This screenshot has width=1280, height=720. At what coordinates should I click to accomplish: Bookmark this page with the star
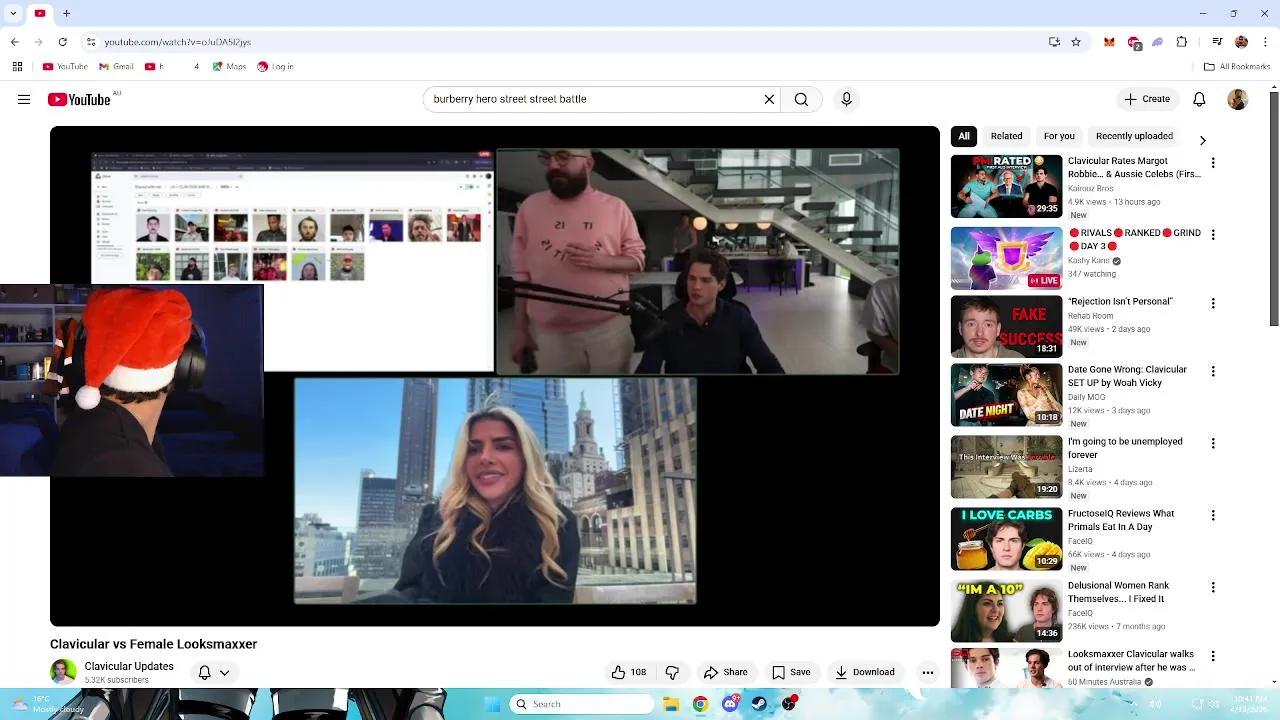click(x=1076, y=42)
